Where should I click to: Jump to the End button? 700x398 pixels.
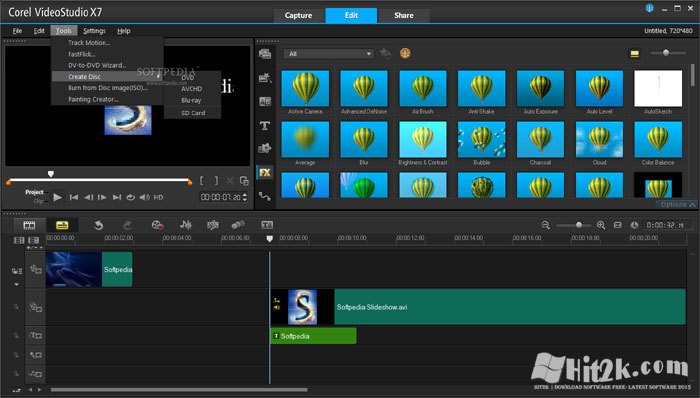point(117,197)
